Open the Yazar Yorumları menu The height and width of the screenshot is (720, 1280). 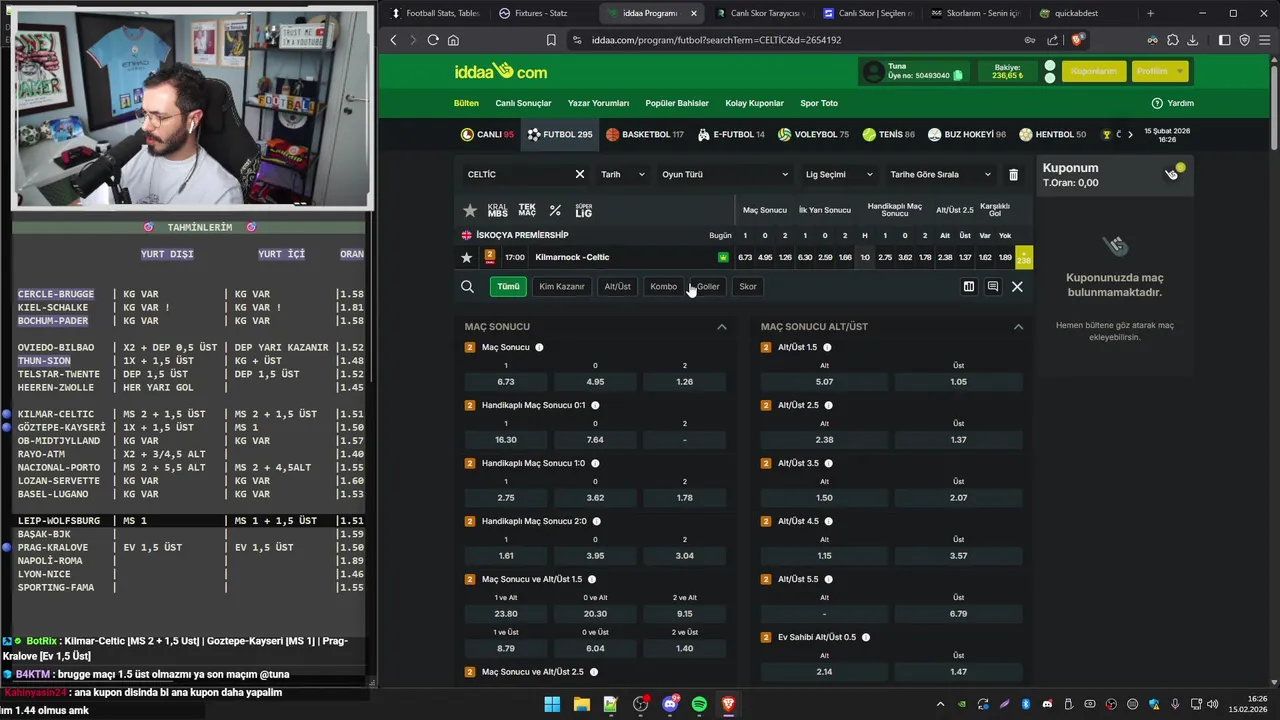598,103
